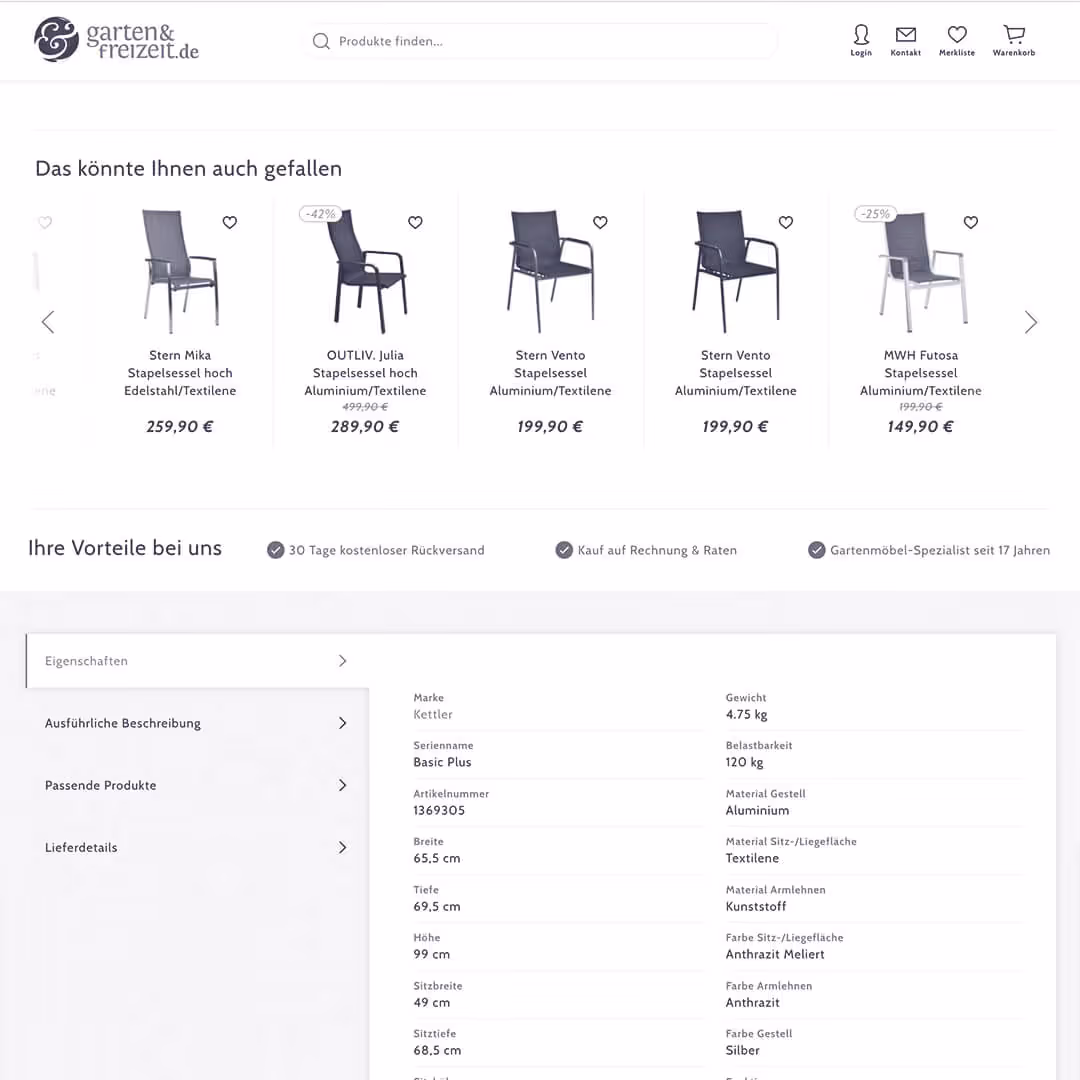Open the Passende Produkte section
This screenshot has height=1080, width=1080.
coord(100,785)
